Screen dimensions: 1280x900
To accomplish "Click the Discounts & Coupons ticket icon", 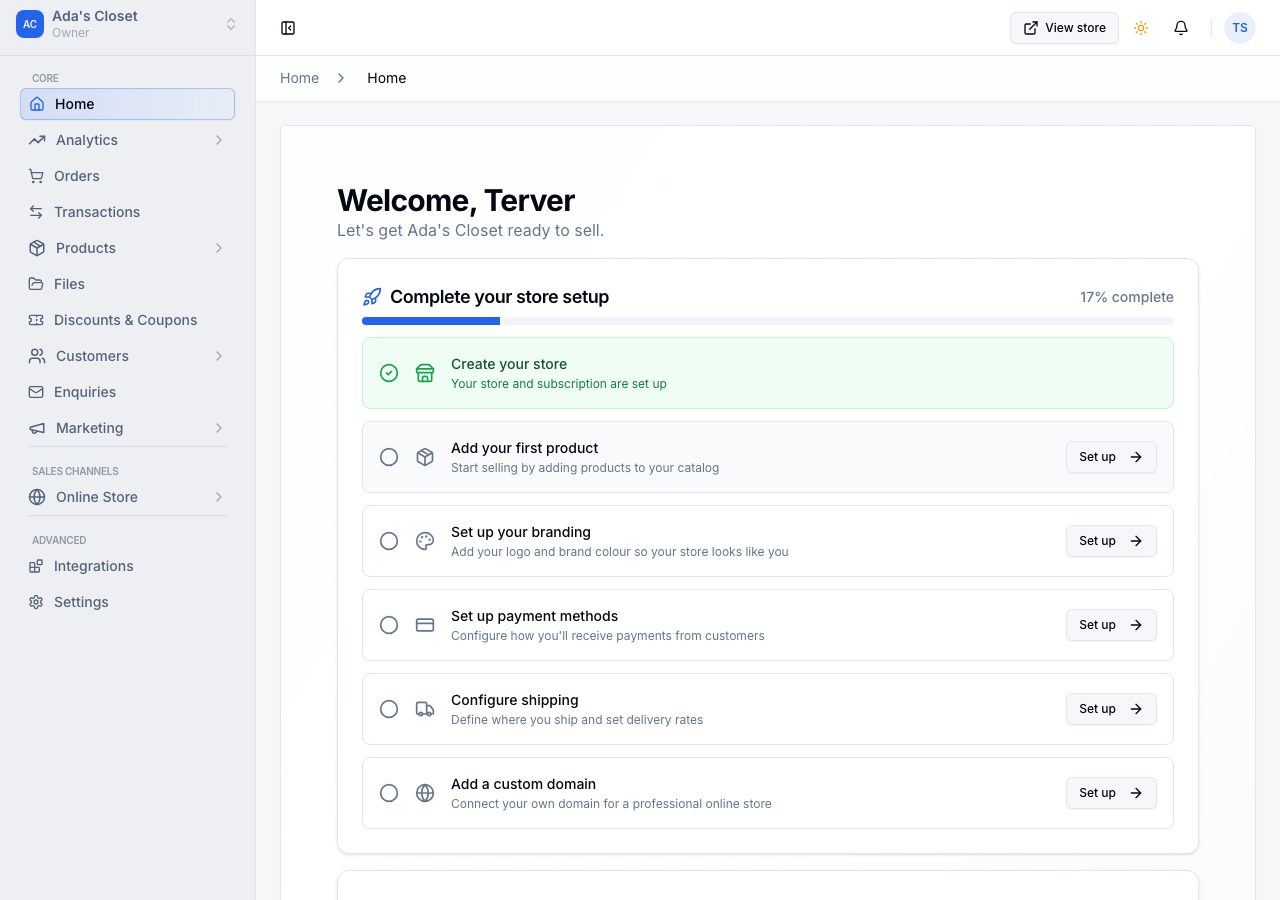I will pos(36,320).
